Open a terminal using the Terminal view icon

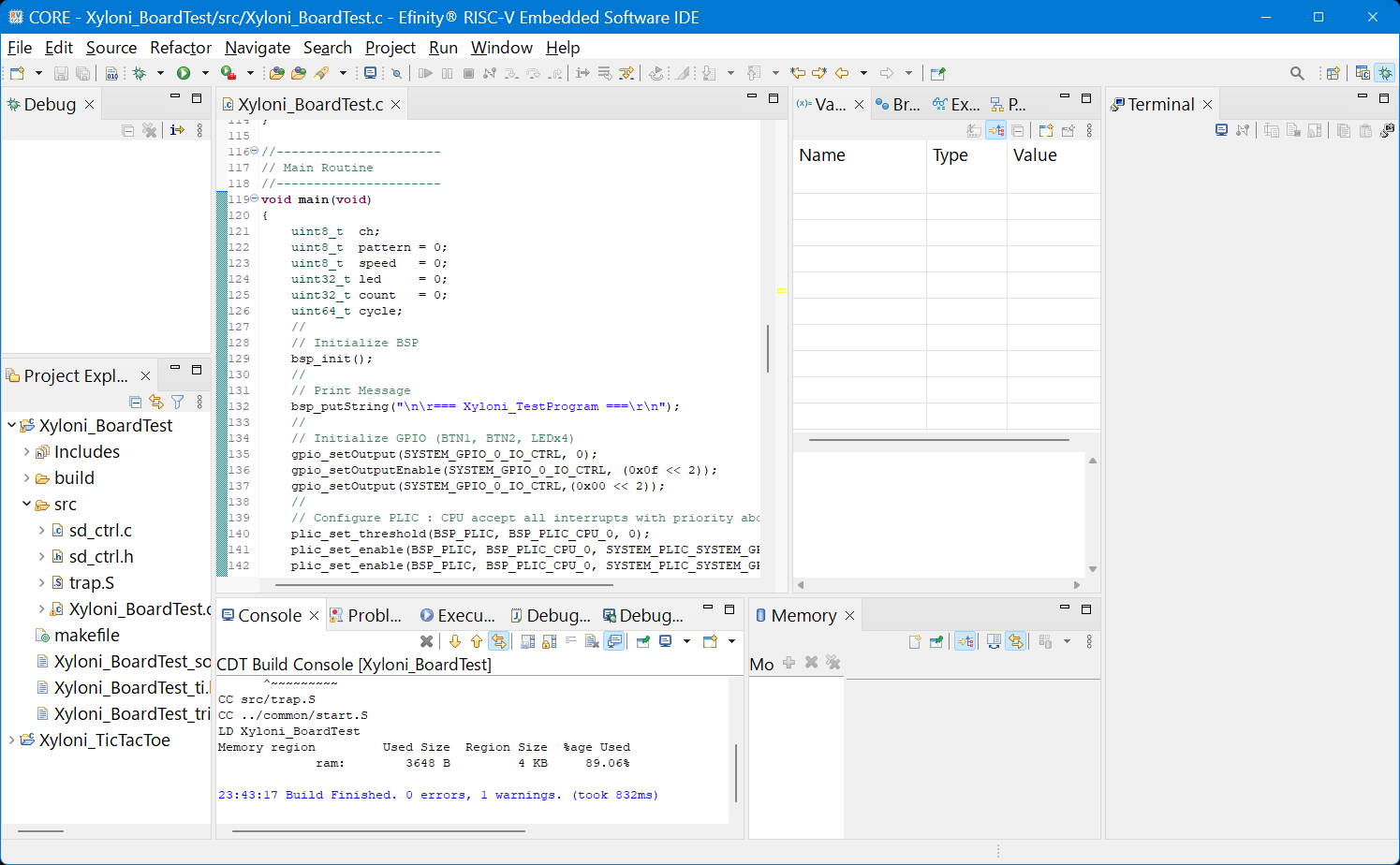1221,130
